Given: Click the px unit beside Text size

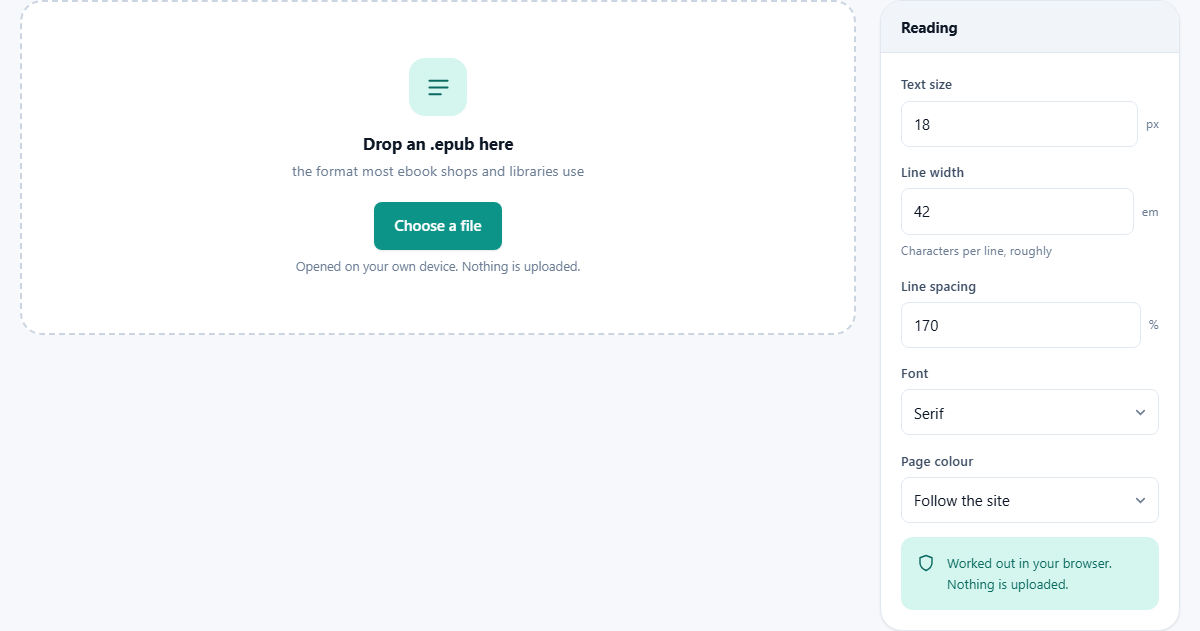Looking at the screenshot, I should (1152, 125).
